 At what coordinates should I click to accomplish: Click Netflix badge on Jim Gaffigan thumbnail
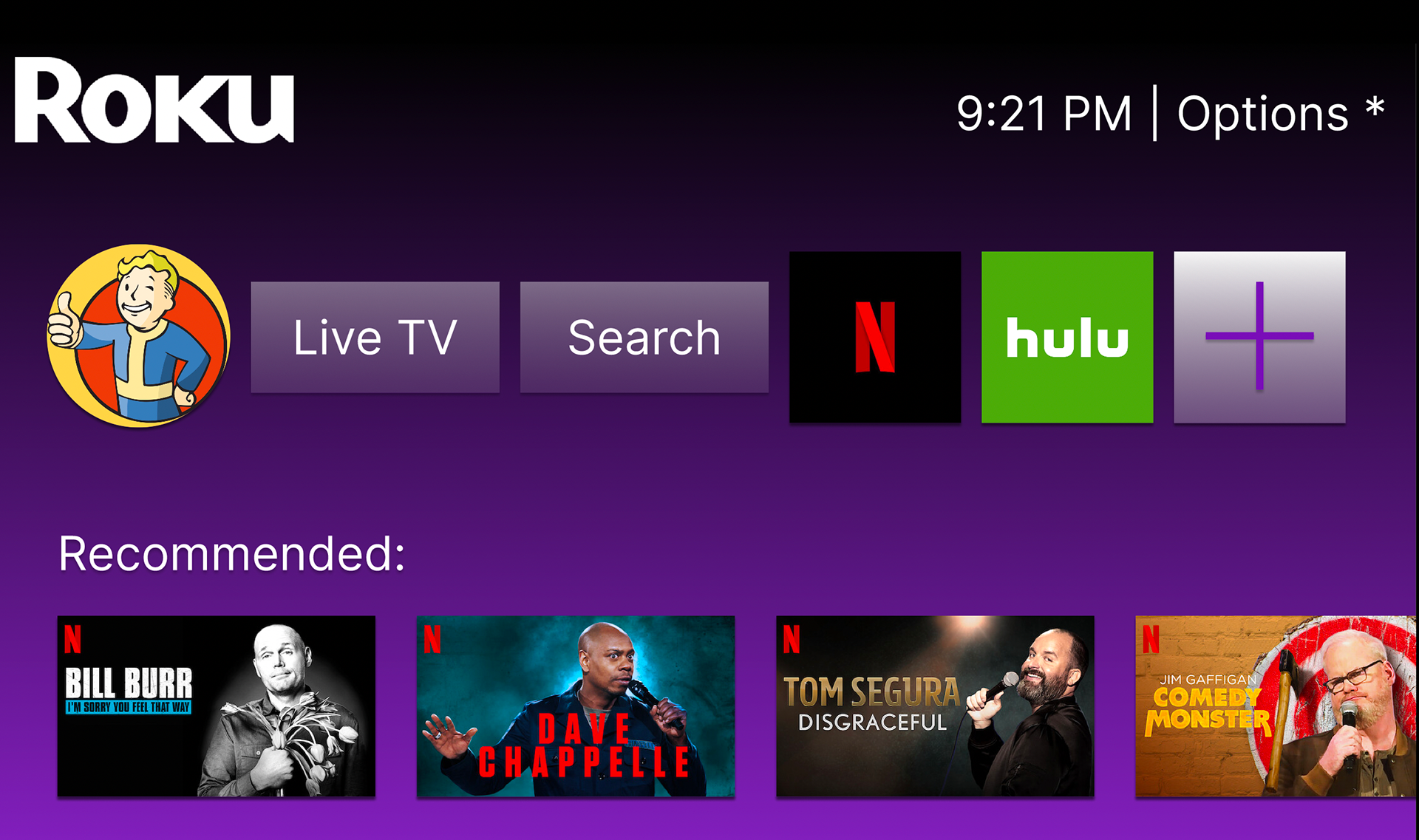pyautogui.click(x=1151, y=639)
